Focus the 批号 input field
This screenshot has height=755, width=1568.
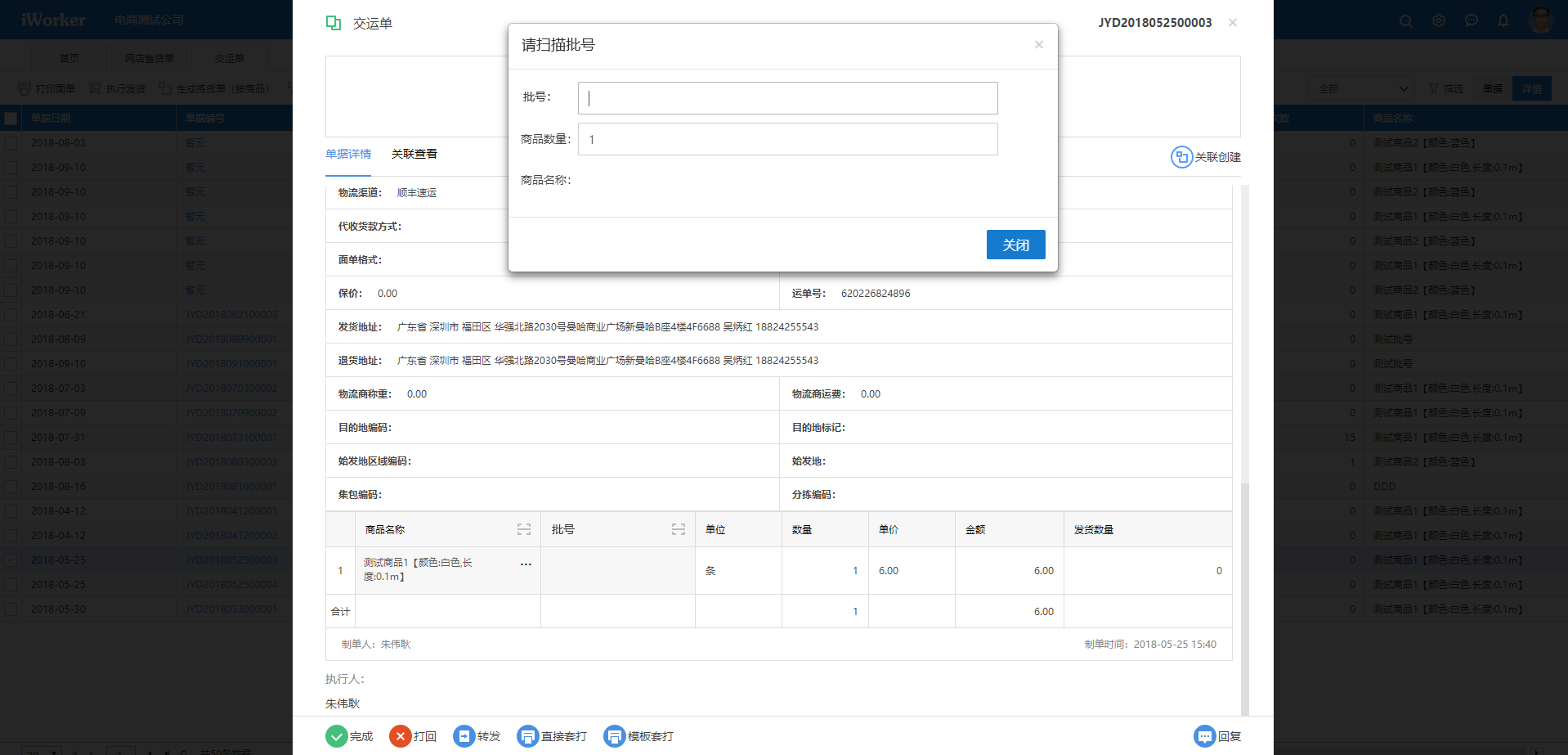click(x=787, y=98)
